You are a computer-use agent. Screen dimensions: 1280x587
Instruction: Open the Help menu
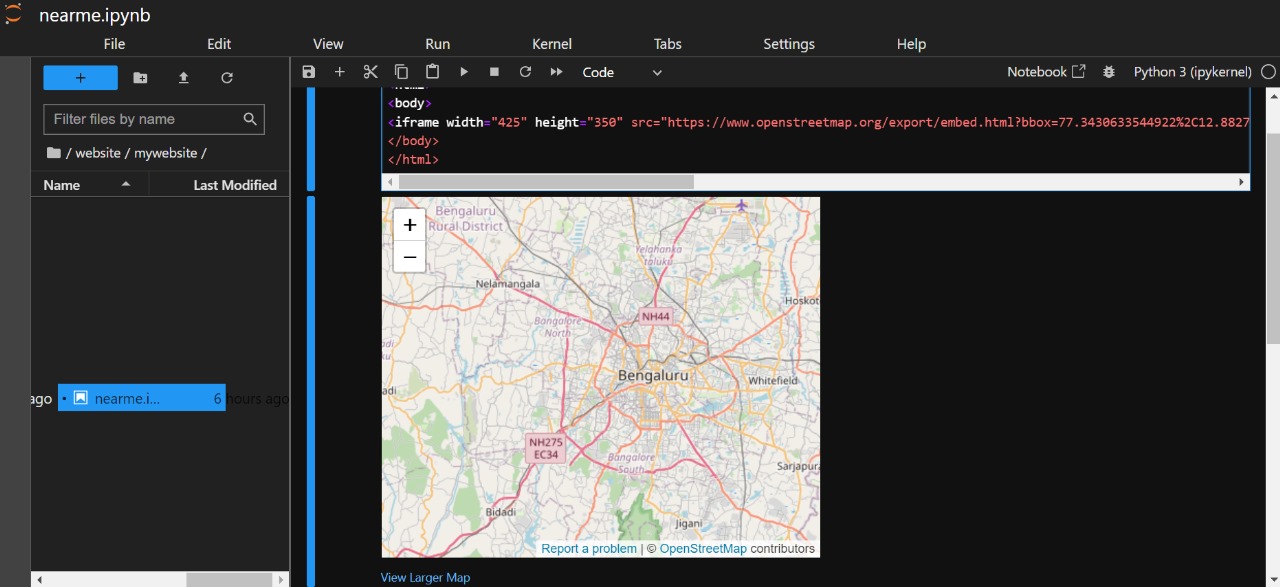pyautogui.click(x=911, y=44)
